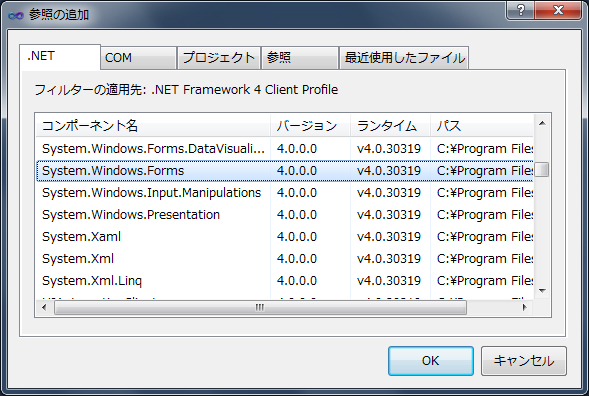Sort by コンポーネント名 column header

tap(153, 125)
